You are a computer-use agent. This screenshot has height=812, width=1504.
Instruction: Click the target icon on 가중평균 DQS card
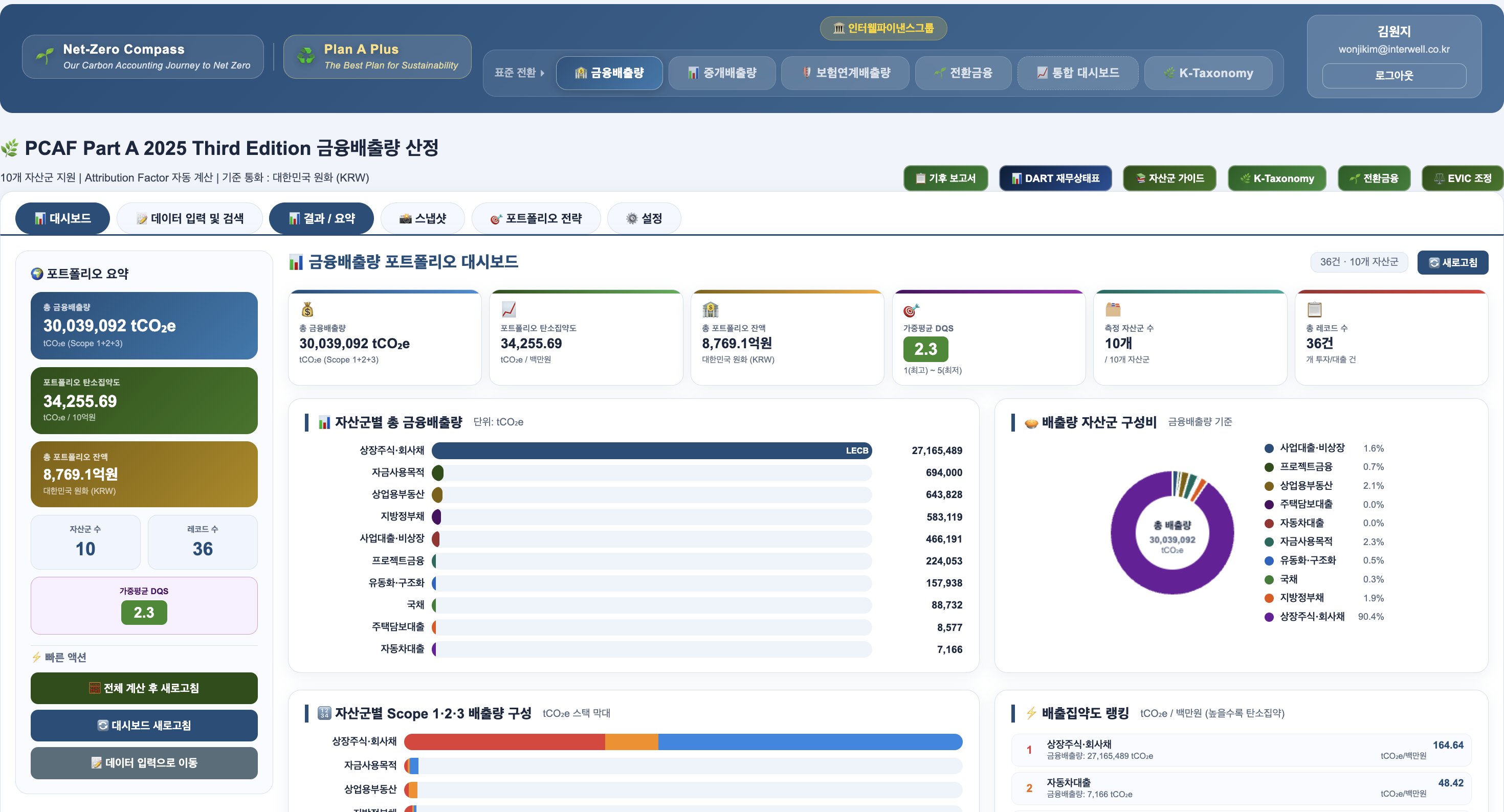[x=912, y=310]
